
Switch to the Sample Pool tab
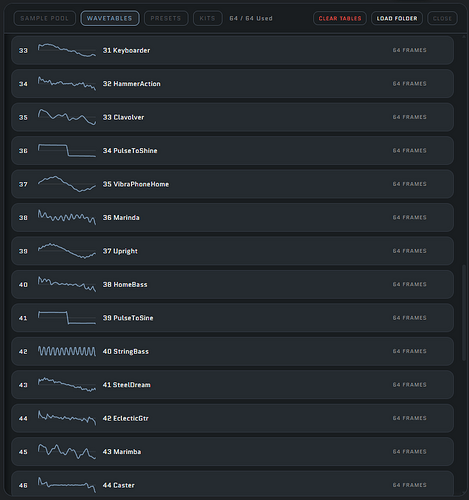[x=45, y=18]
